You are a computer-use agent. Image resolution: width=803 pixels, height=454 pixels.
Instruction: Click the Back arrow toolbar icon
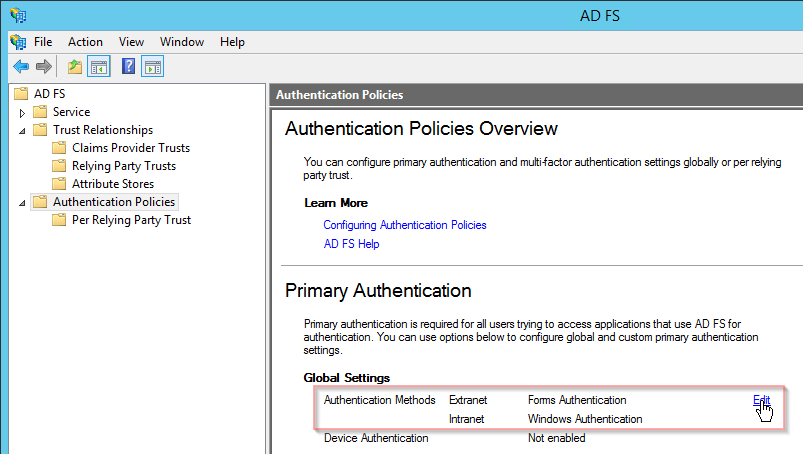pyautogui.click(x=21, y=67)
